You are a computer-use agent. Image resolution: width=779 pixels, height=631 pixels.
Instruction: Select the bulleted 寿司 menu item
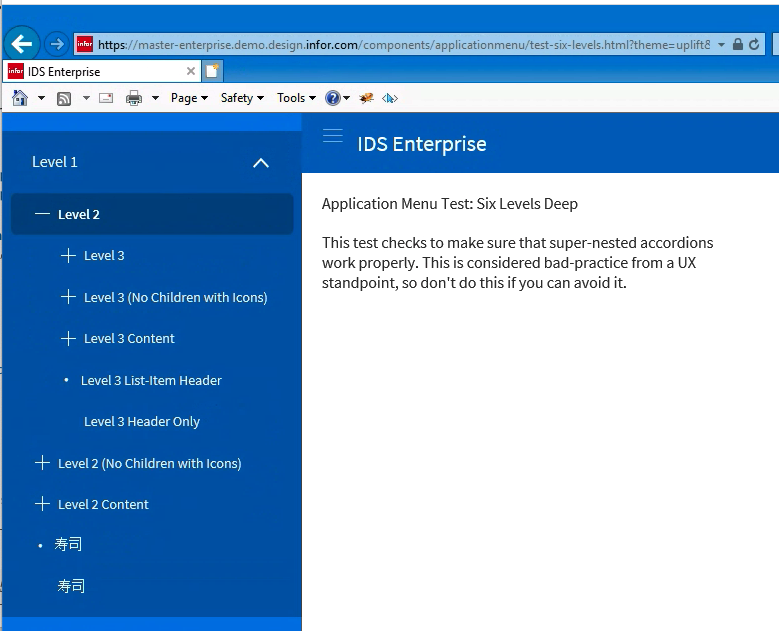point(68,545)
